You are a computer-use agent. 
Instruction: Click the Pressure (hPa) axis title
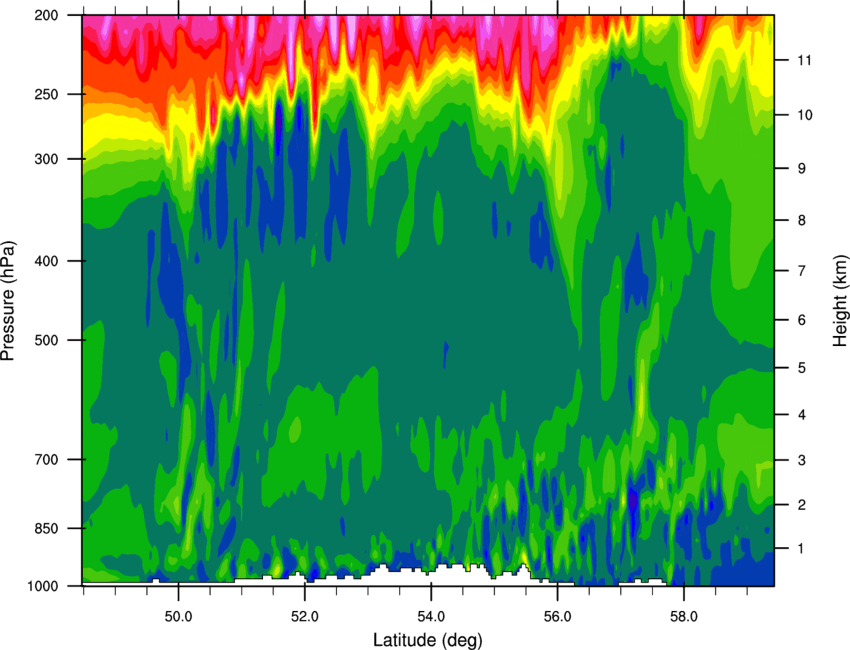pos(8,301)
